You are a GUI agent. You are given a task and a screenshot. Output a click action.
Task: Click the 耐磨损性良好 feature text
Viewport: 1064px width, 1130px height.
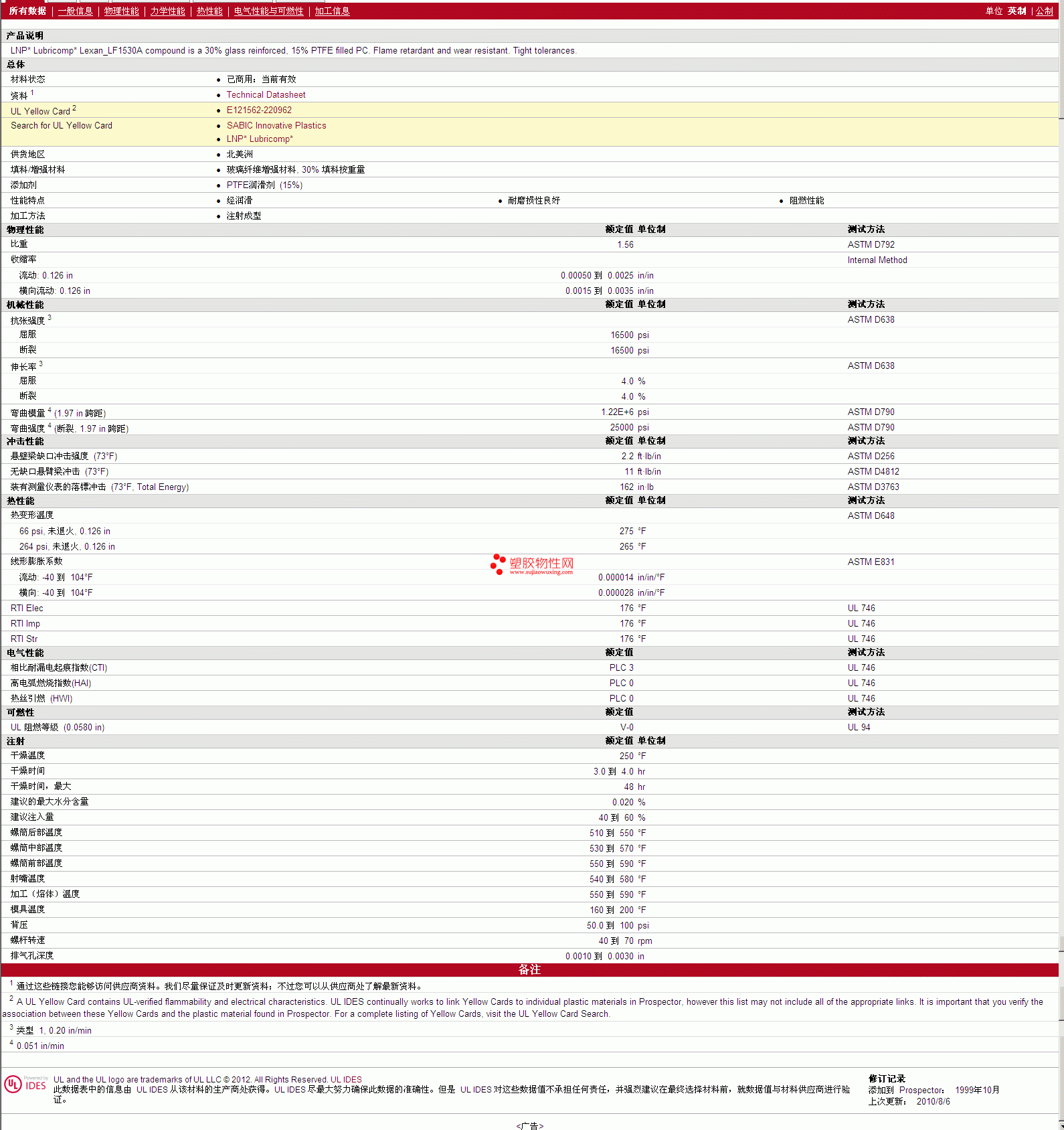534,201
